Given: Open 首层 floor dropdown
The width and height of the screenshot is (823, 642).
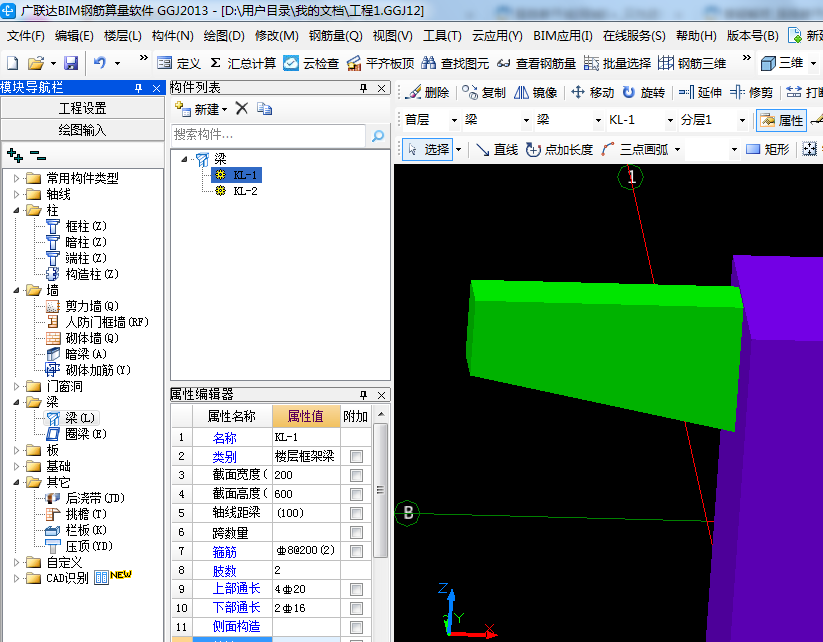Looking at the screenshot, I should click(x=455, y=121).
